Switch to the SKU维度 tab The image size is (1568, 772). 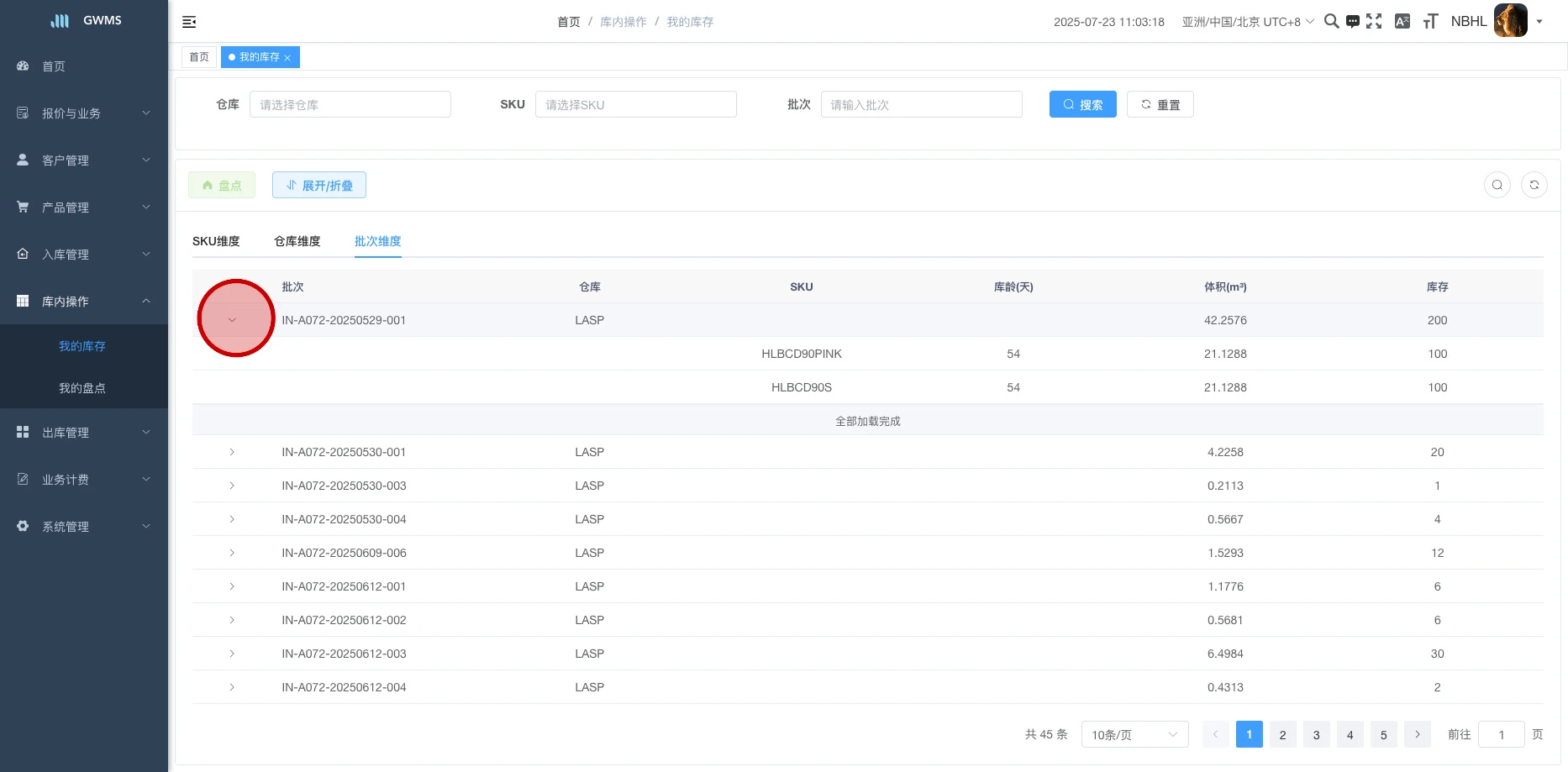pos(216,241)
